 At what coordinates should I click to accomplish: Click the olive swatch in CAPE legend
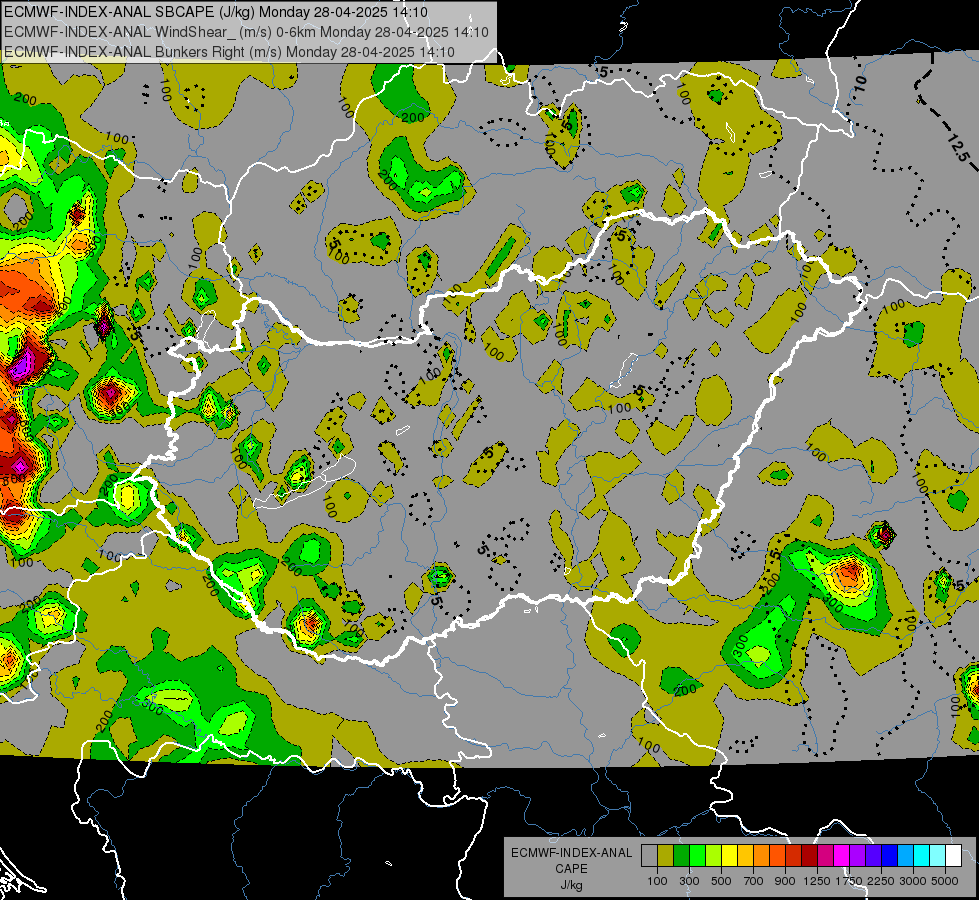coord(666,856)
